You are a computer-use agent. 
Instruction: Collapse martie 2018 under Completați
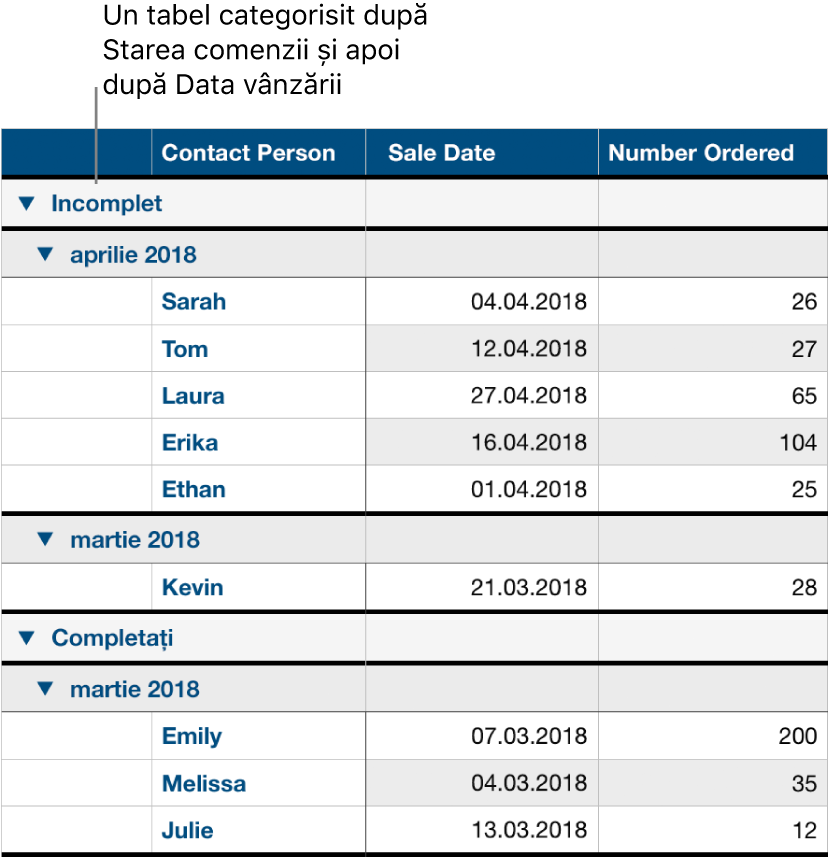44,688
